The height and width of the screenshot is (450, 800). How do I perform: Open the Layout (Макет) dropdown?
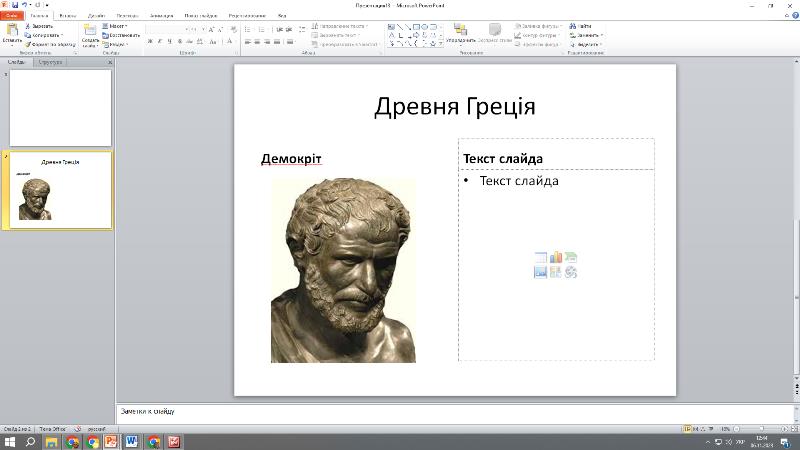[115, 26]
